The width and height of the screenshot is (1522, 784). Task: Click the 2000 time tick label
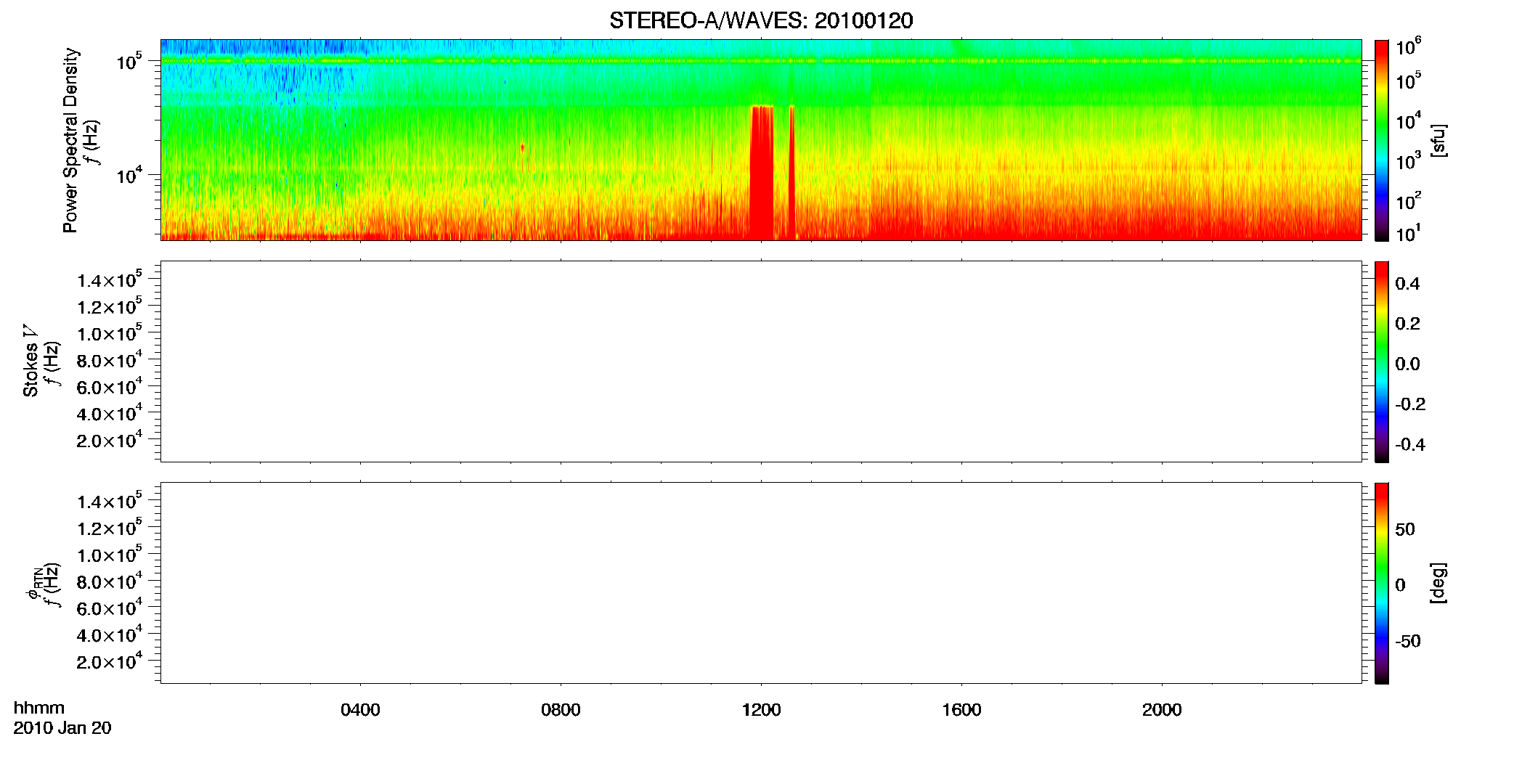click(x=1162, y=710)
